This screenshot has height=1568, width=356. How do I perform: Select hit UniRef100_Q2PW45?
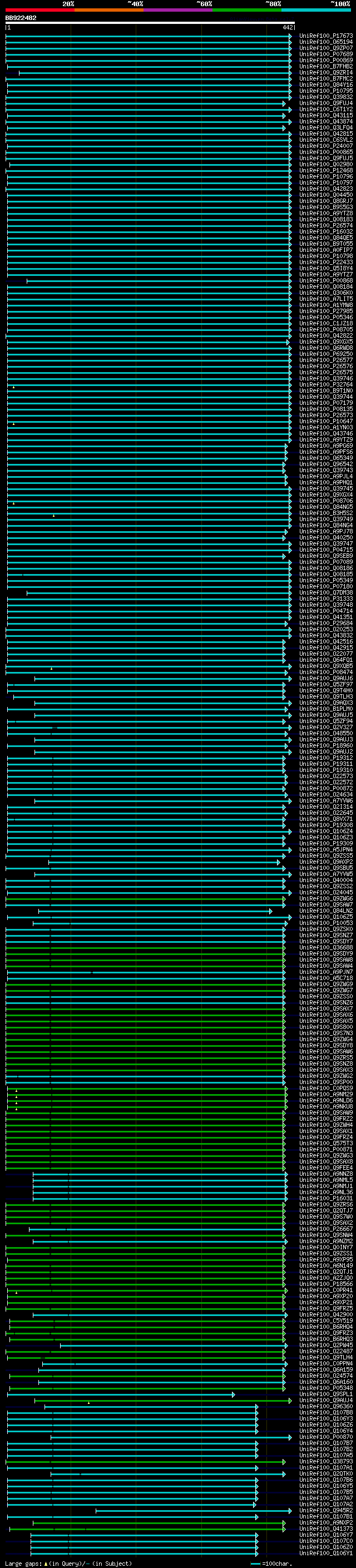click(326, 1345)
